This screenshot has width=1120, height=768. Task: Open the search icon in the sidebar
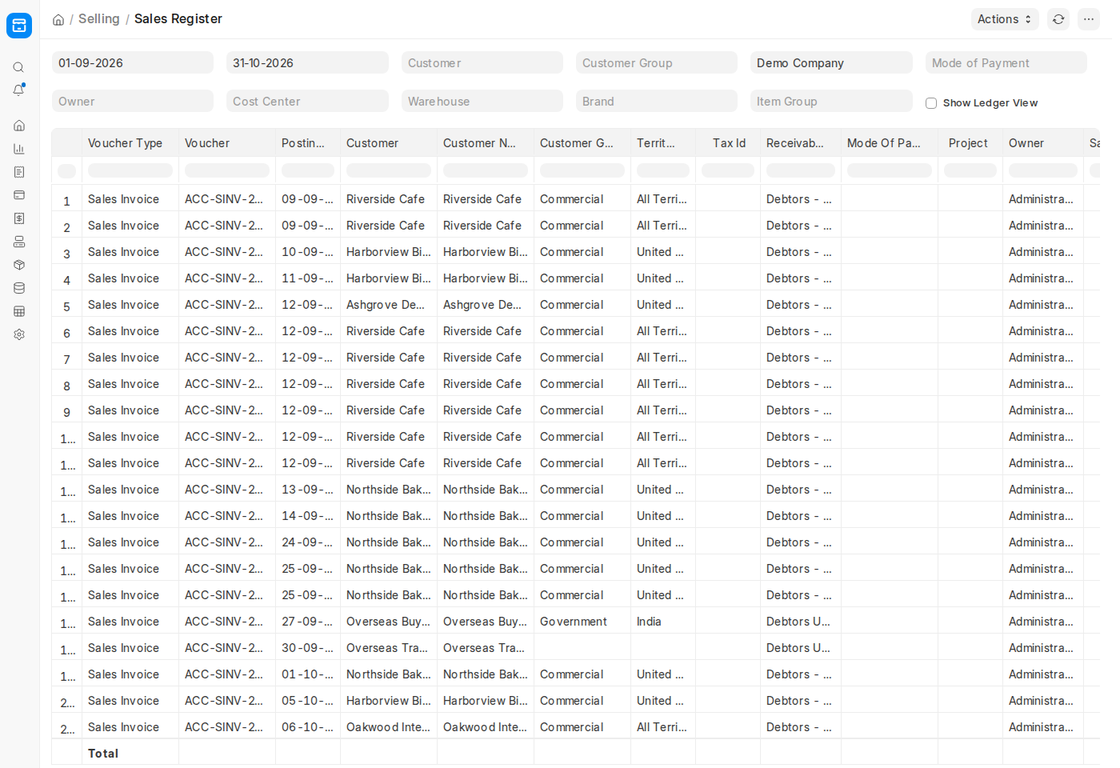coord(19,67)
